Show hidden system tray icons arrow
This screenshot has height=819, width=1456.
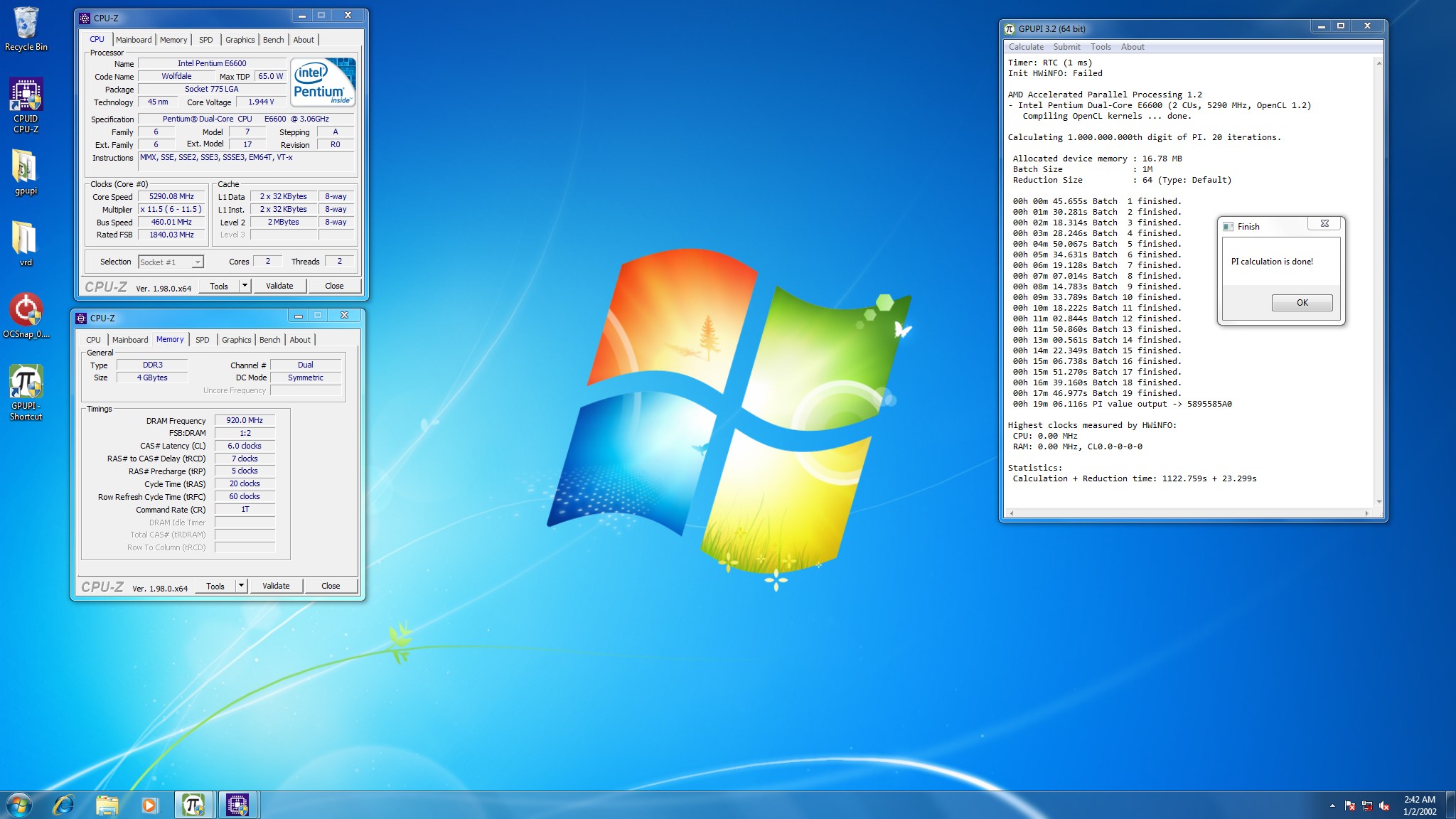1332,805
